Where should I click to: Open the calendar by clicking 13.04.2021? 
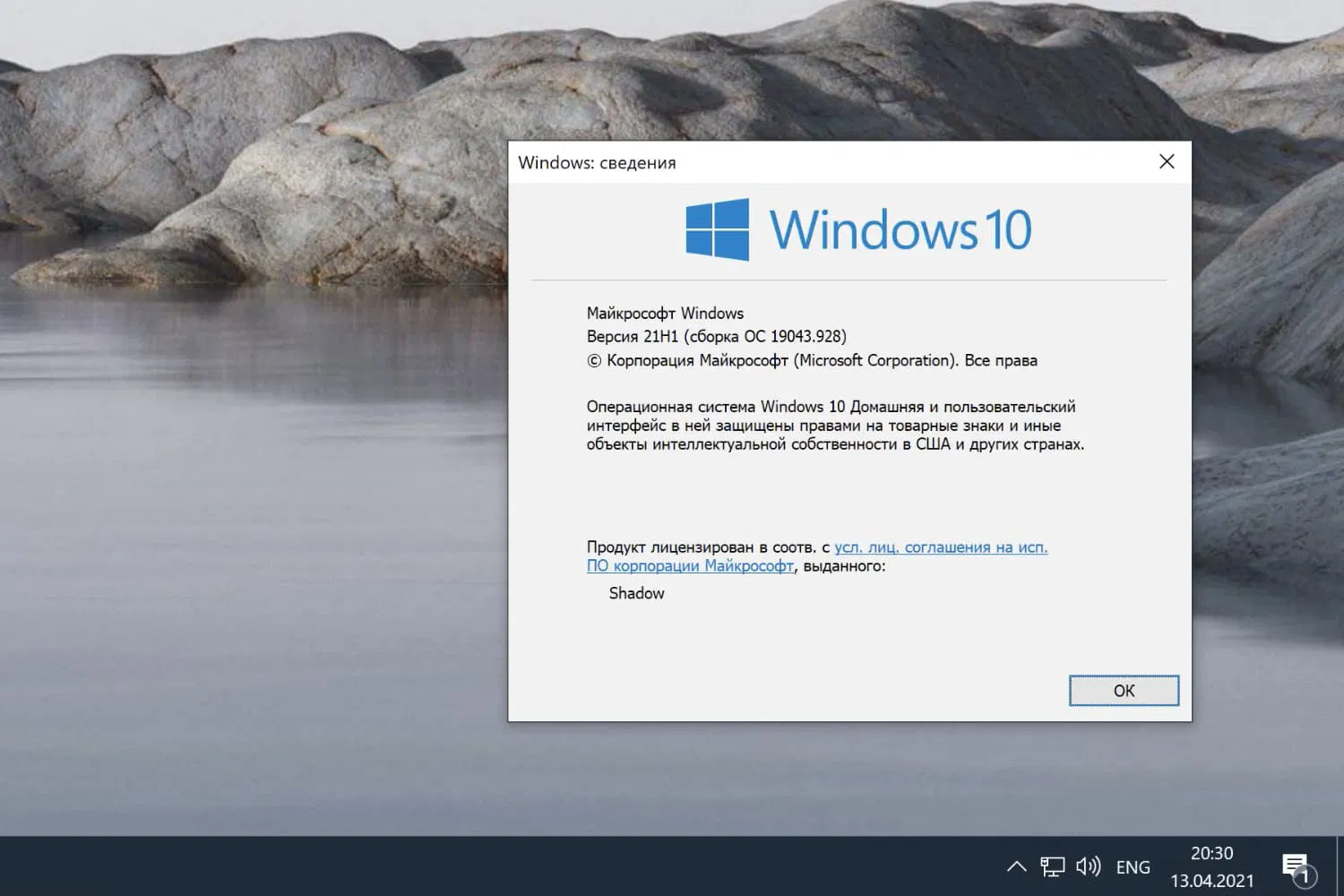pyautogui.click(x=1211, y=880)
